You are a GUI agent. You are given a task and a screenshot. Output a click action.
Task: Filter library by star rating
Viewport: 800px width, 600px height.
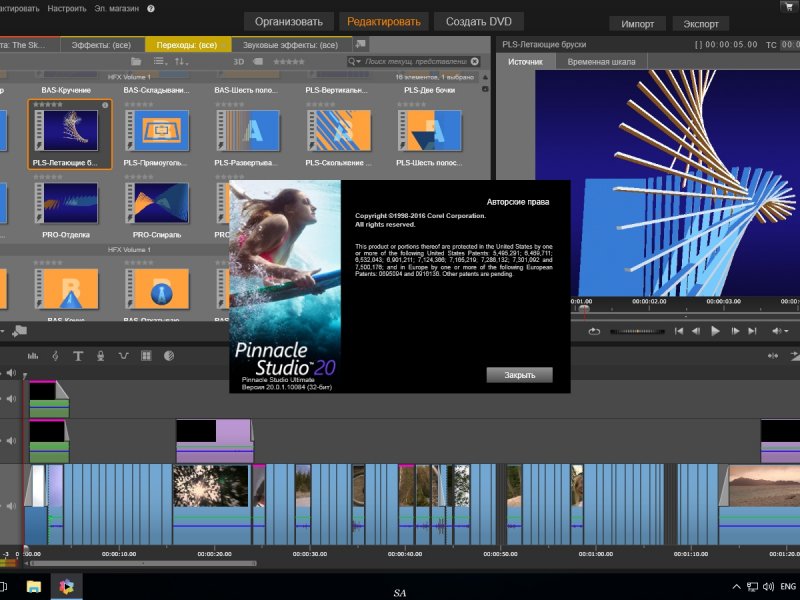coord(289,62)
